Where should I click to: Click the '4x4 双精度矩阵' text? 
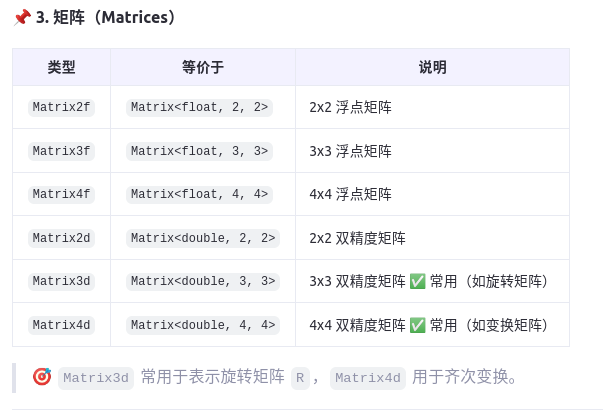[x=357, y=325]
